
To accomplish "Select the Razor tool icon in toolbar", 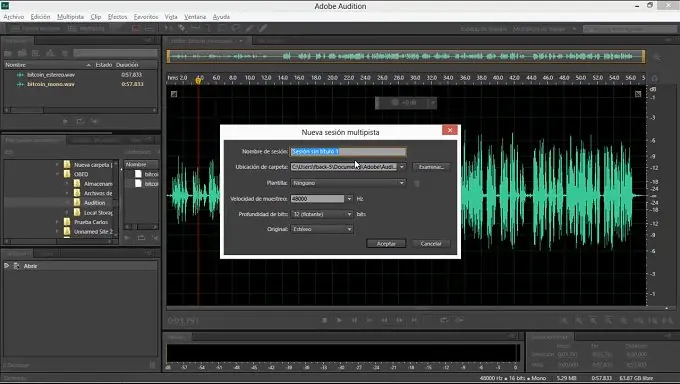I will click(x=181, y=28).
